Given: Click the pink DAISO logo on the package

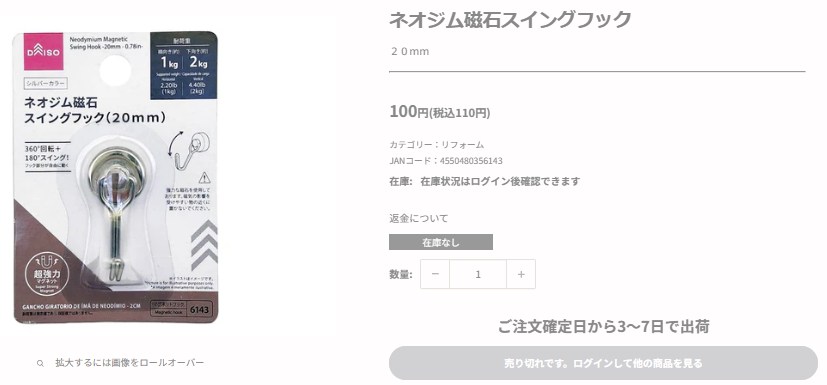Looking at the screenshot, I should click(43, 52).
